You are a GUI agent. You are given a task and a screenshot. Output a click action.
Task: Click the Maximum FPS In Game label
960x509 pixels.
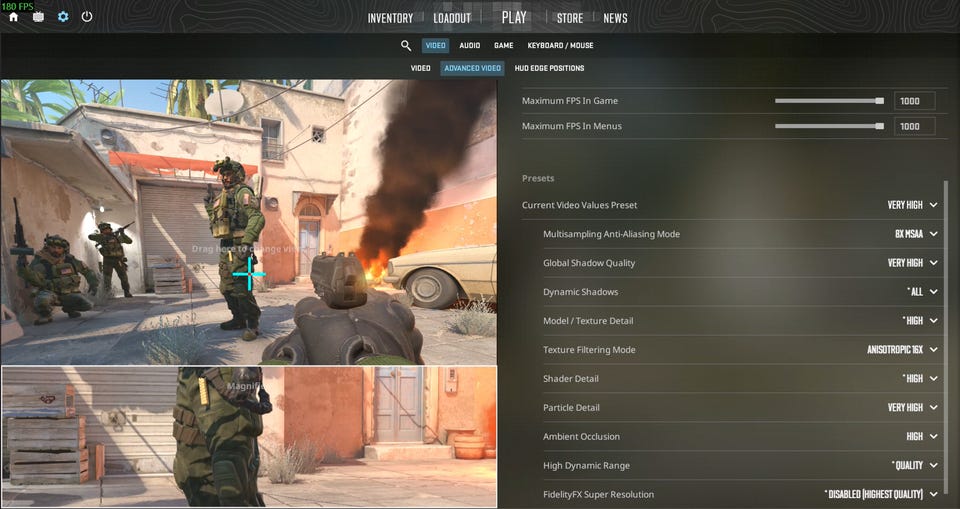[x=569, y=100]
